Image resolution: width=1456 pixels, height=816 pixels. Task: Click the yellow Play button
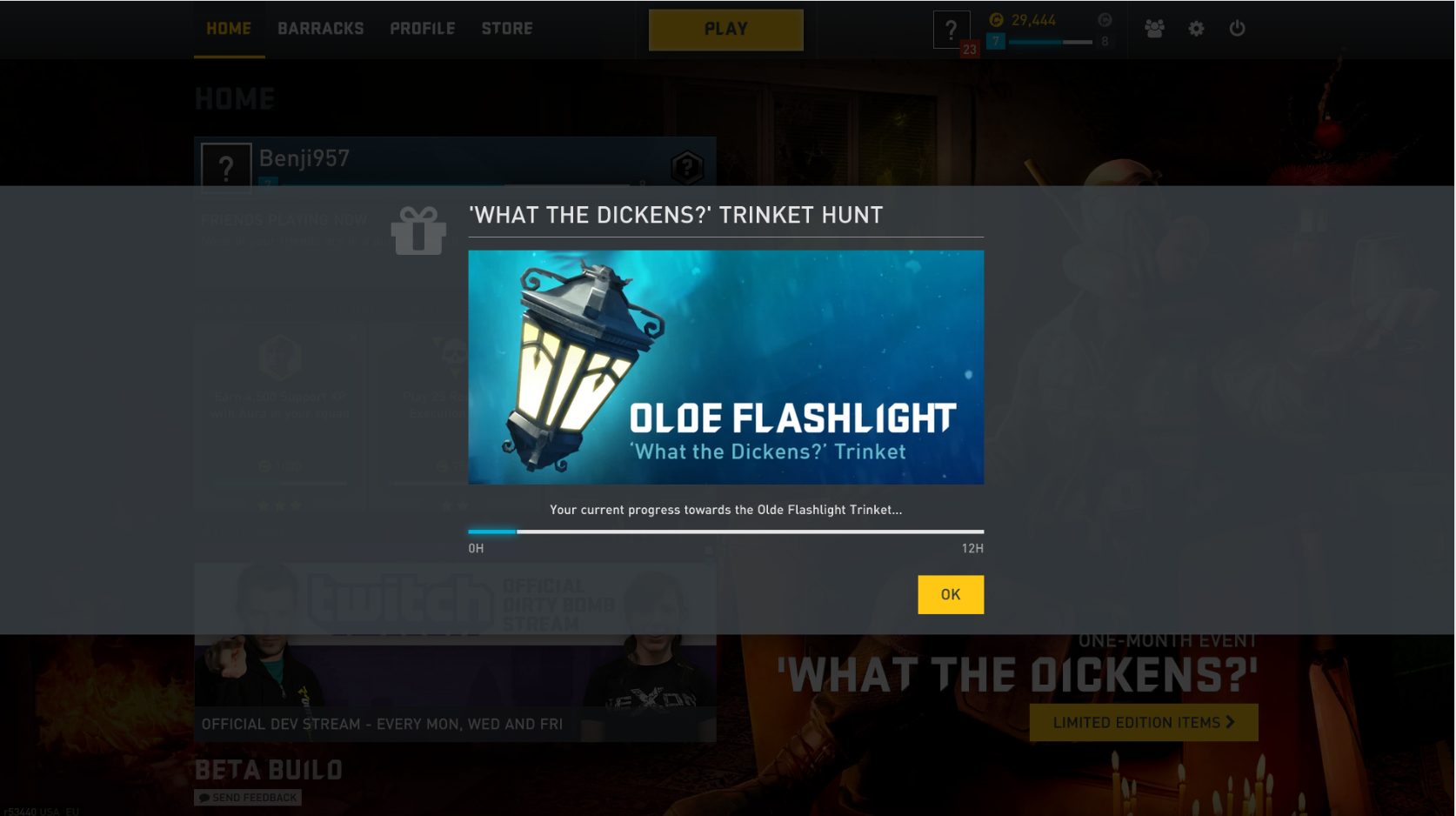(726, 30)
